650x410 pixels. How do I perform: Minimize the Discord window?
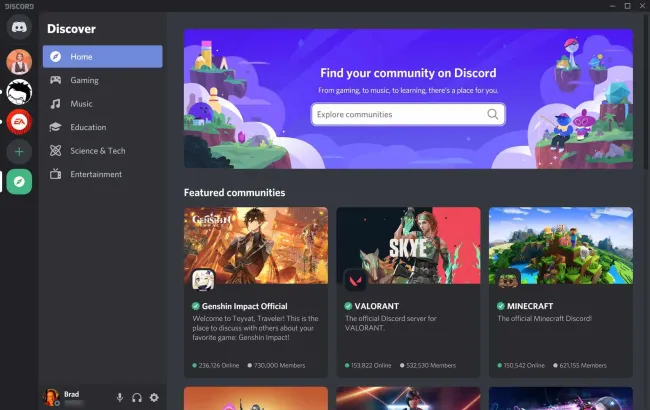pos(612,6)
